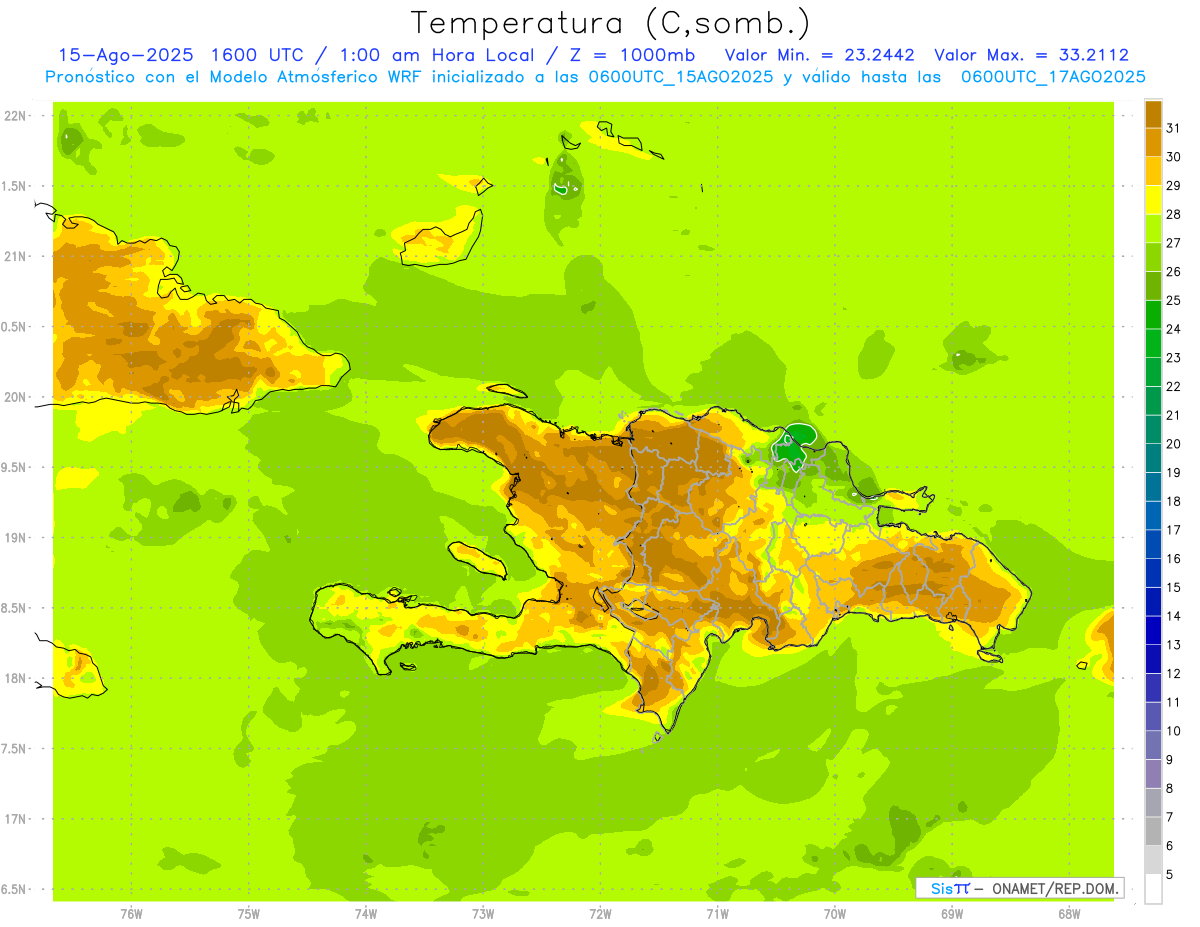The image size is (1200, 927).
Task: Click the legend value "9"
Action: 1170,760
